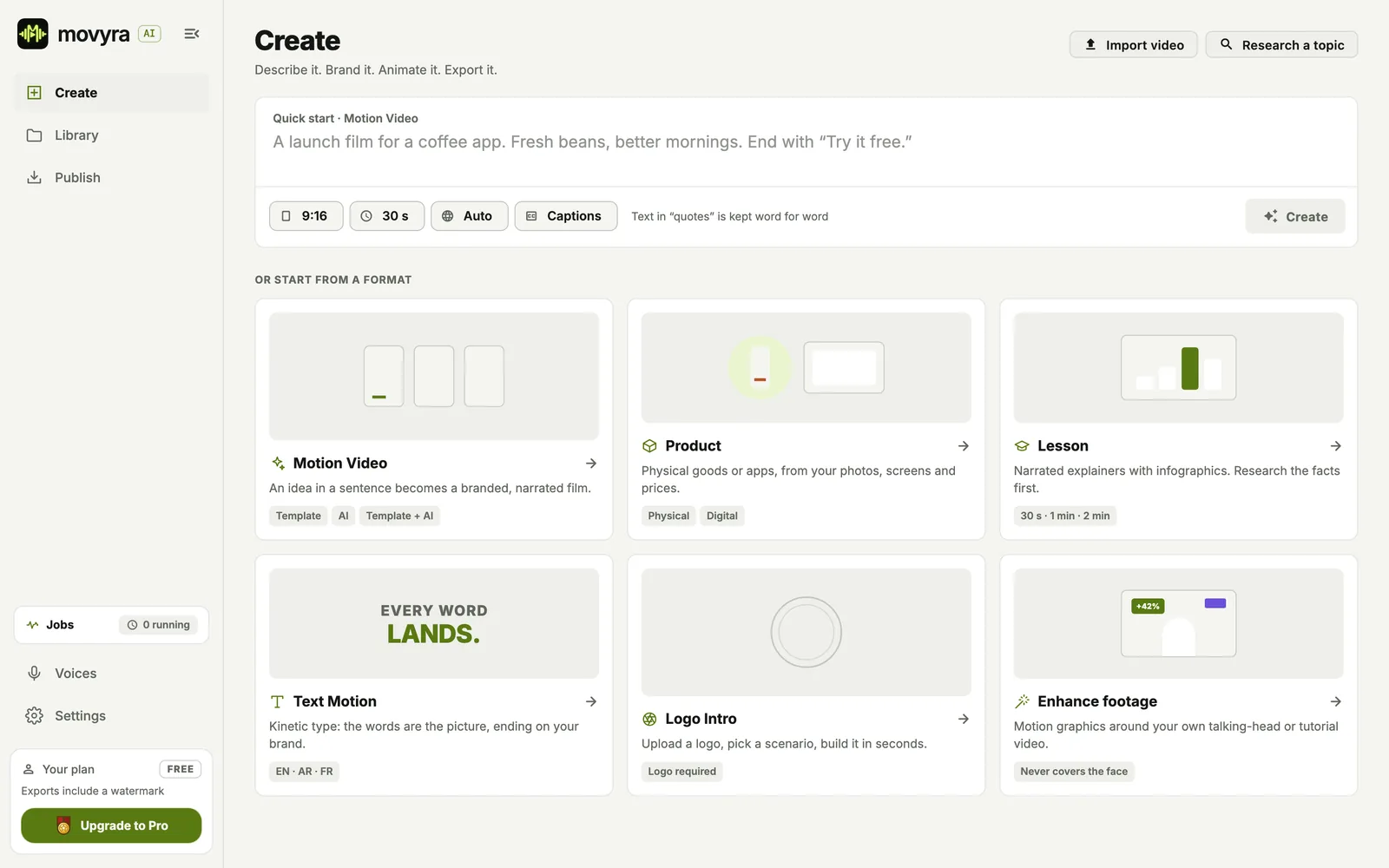Open the Jobs panel

[x=111, y=625]
